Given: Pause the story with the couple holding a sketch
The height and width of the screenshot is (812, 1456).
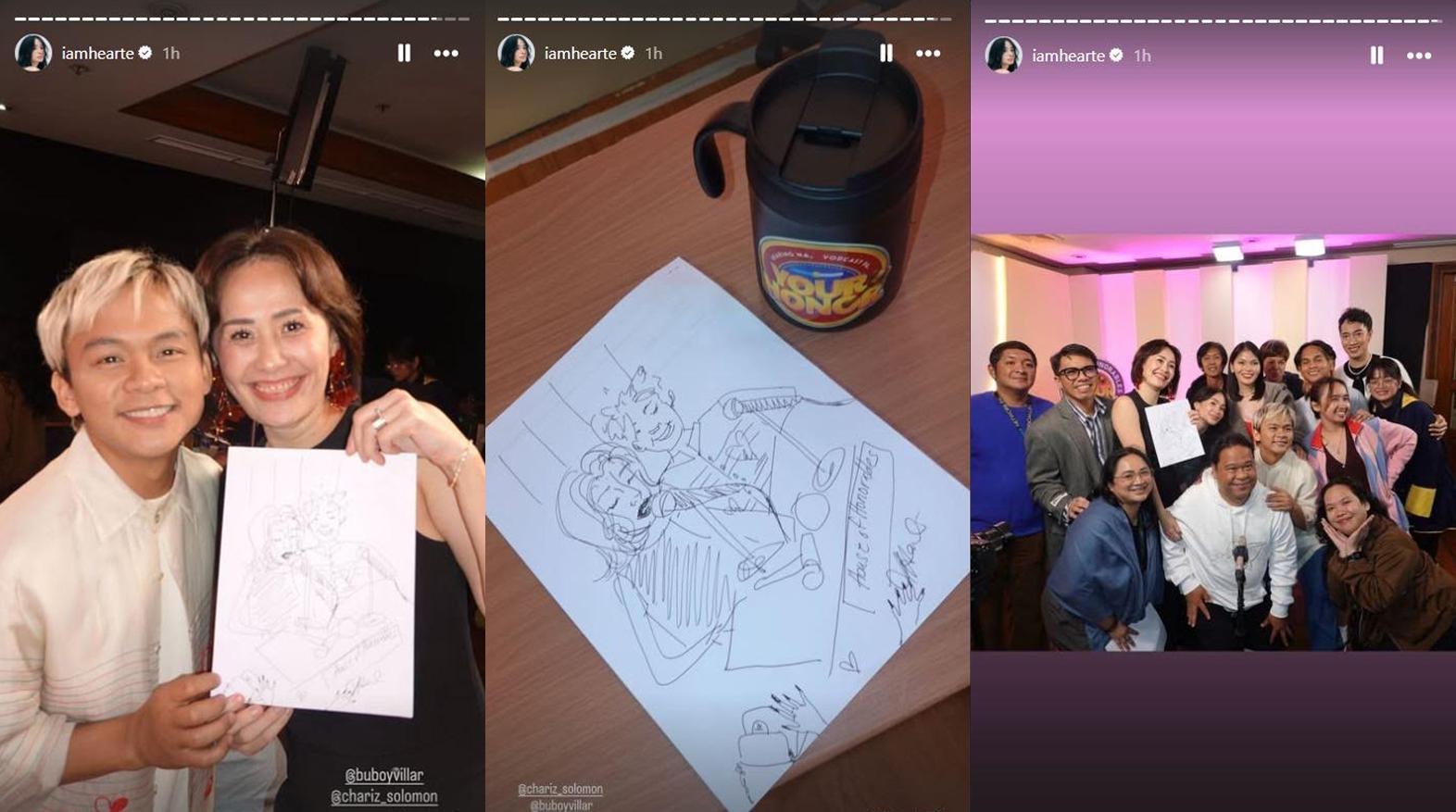Looking at the screenshot, I should point(404,53).
